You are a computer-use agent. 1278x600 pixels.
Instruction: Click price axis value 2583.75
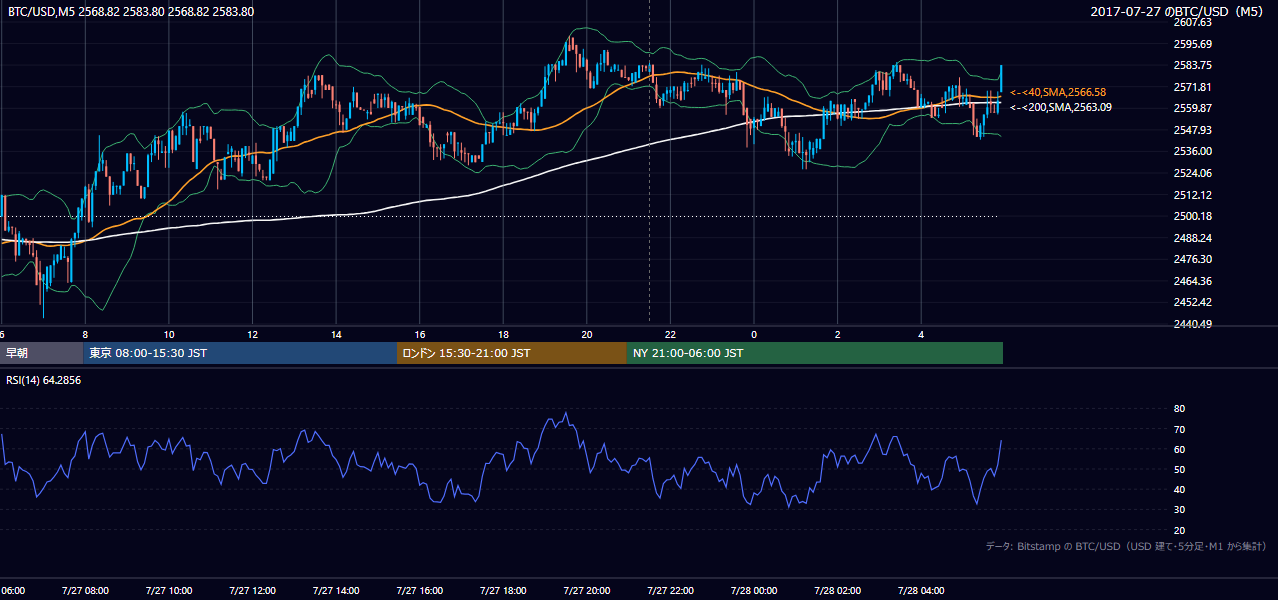pos(1192,65)
